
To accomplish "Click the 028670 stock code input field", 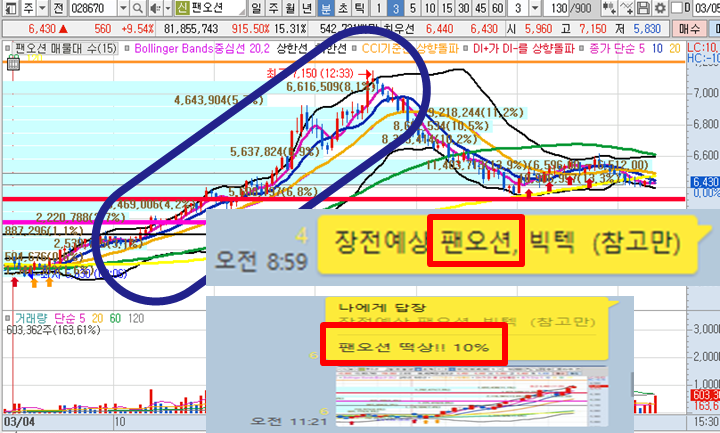I will click(93, 8).
